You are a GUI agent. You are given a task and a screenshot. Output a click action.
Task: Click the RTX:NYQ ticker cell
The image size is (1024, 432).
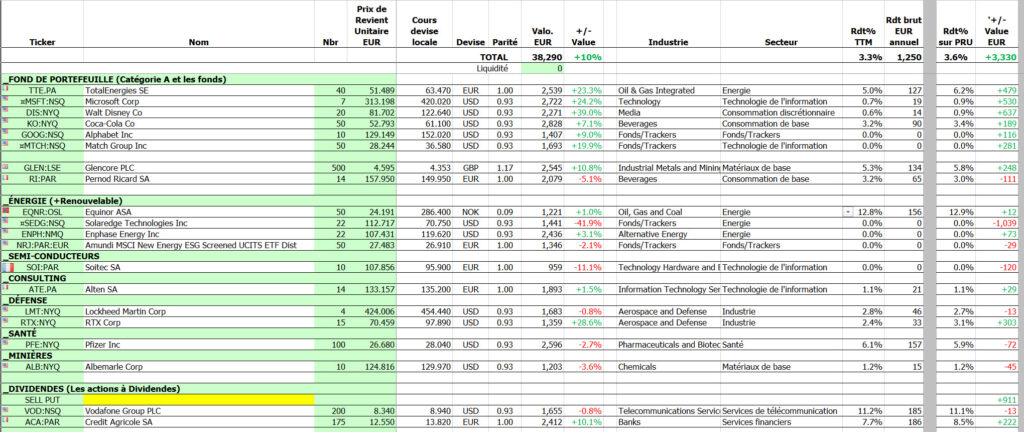42,322
